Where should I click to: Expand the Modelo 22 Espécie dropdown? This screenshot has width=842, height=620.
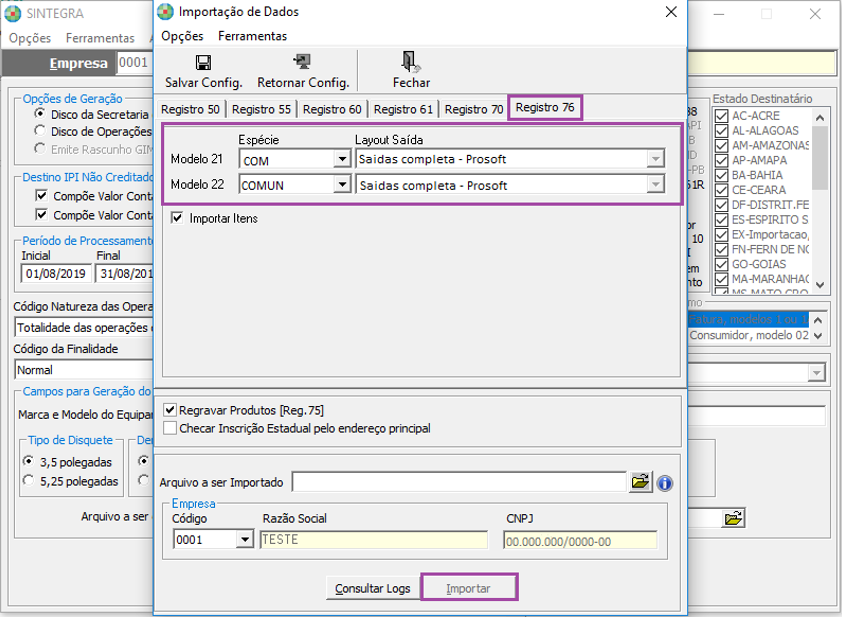[x=341, y=185]
